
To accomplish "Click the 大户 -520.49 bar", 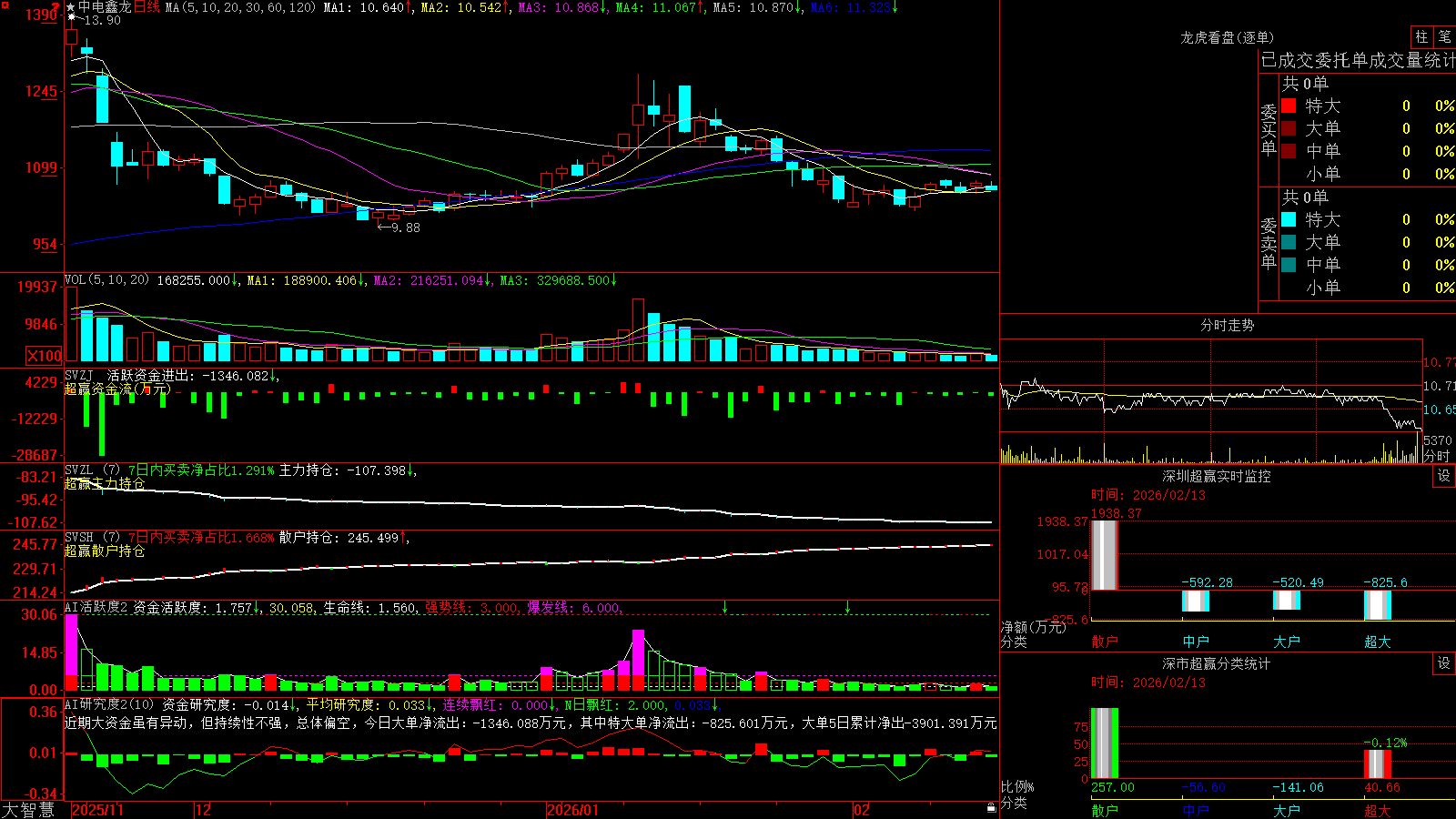I will tap(1286, 600).
